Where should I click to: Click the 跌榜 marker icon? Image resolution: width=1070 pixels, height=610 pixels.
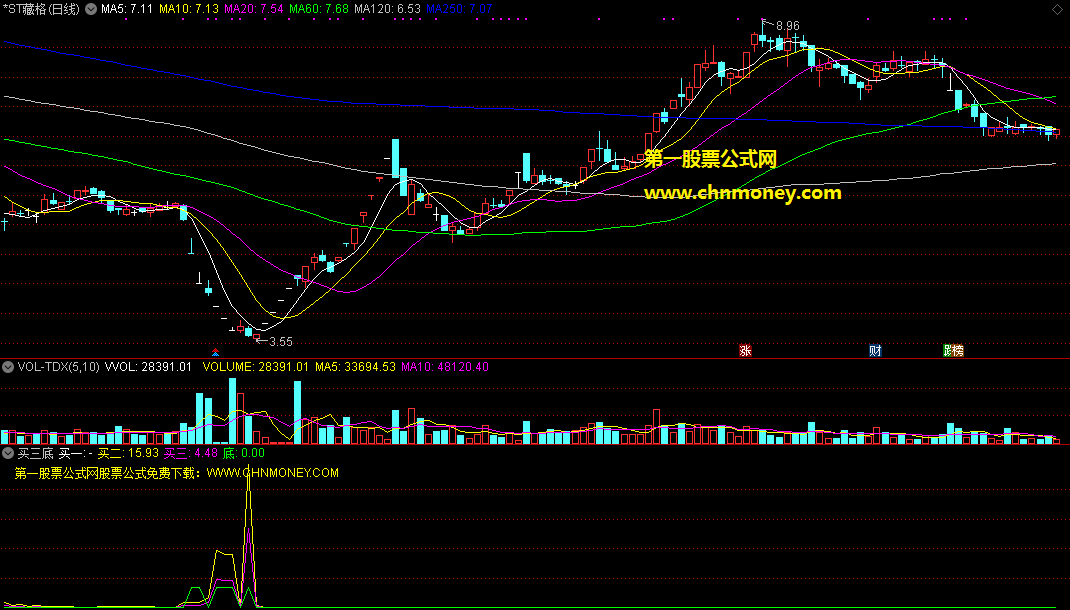coord(953,351)
